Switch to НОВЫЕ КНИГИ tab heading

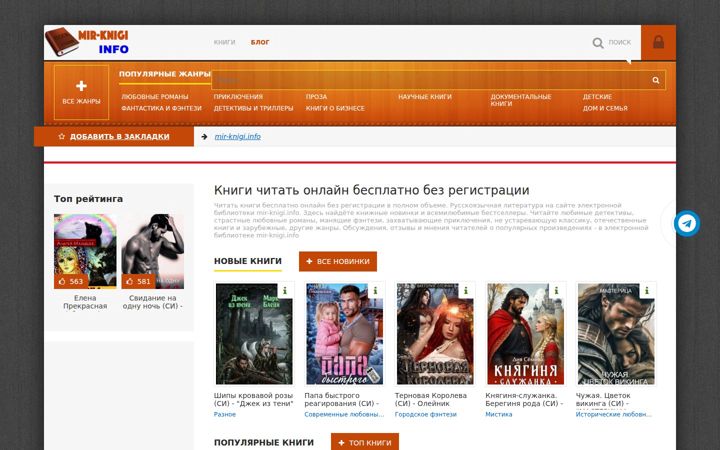pos(248,261)
